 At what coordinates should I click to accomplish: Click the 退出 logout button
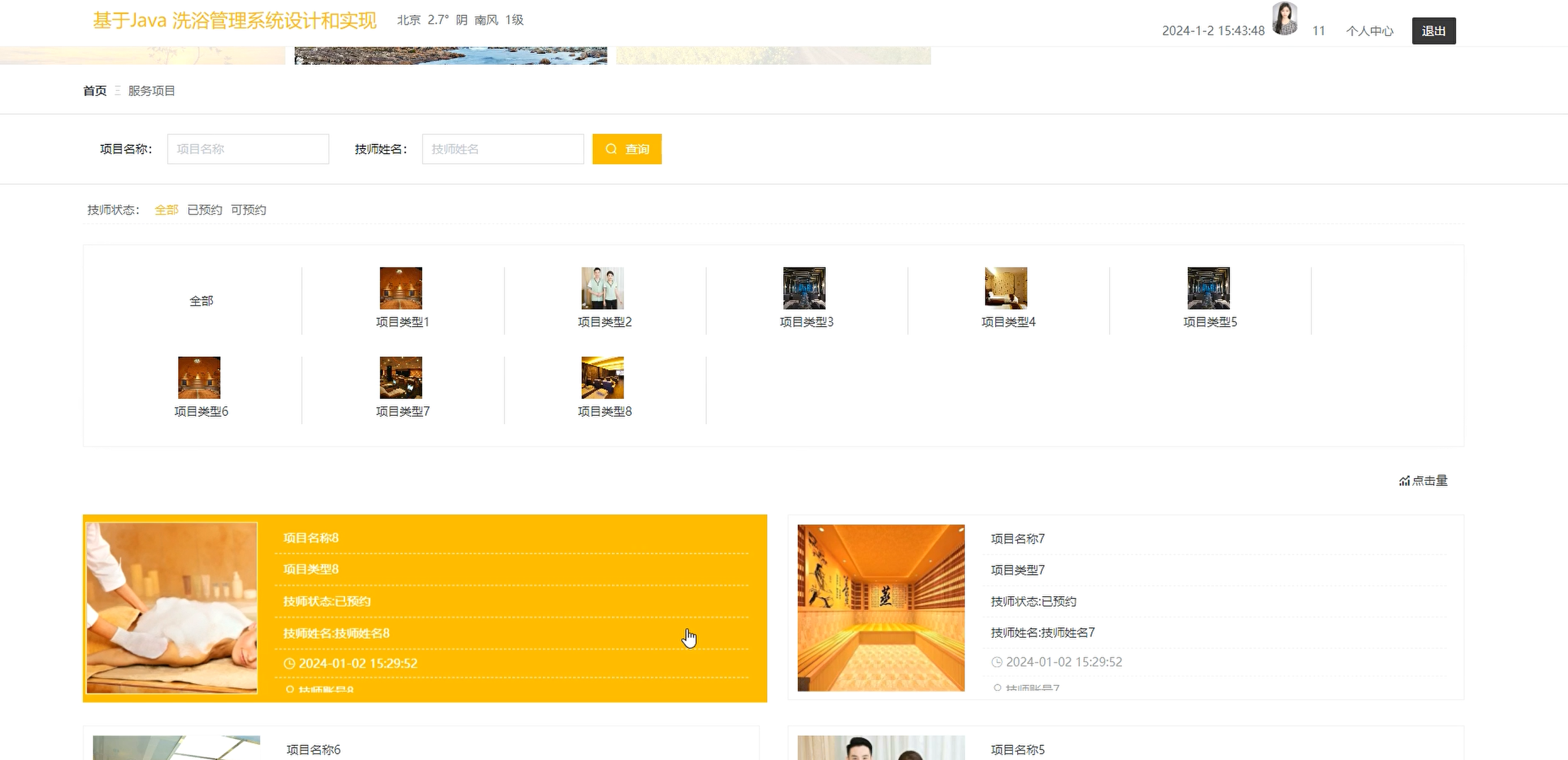pyautogui.click(x=1434, y=31)
